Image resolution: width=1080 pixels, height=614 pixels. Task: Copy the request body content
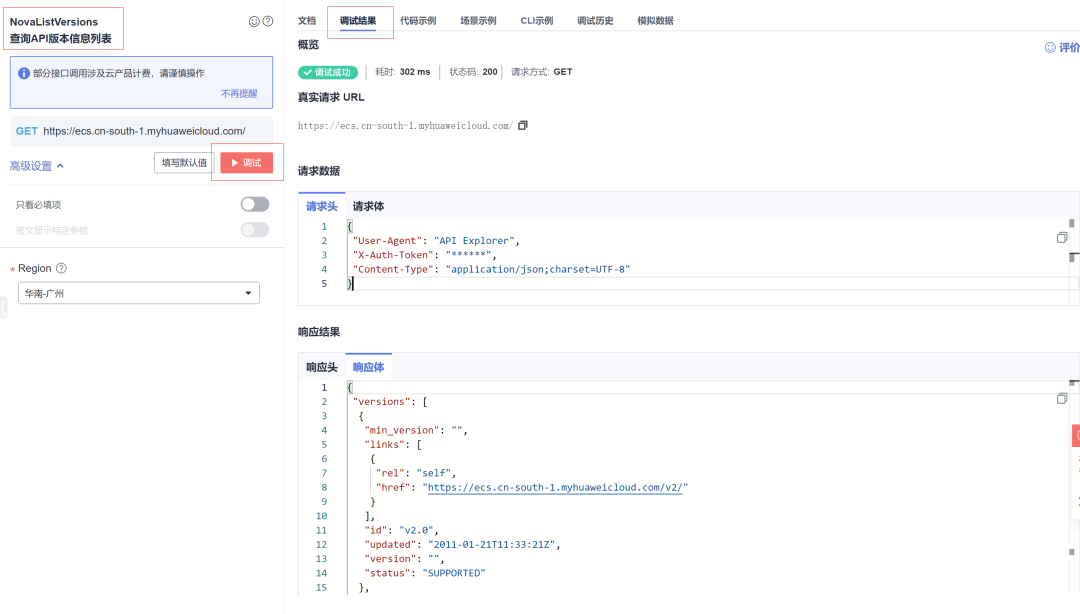pyautogui.click(x=1062, y=236)
